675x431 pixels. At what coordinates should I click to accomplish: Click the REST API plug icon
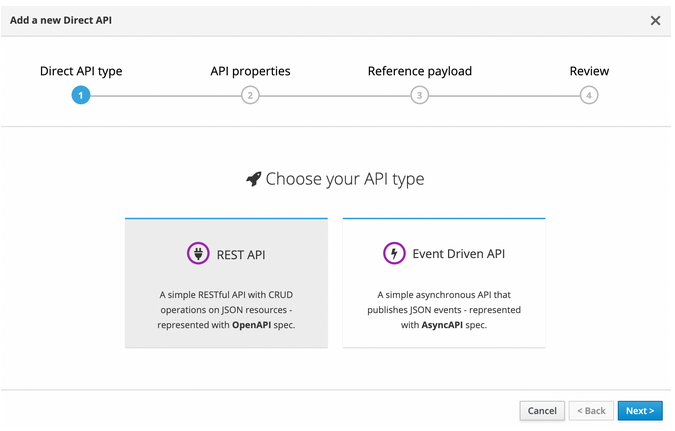(x=198, y=254)
